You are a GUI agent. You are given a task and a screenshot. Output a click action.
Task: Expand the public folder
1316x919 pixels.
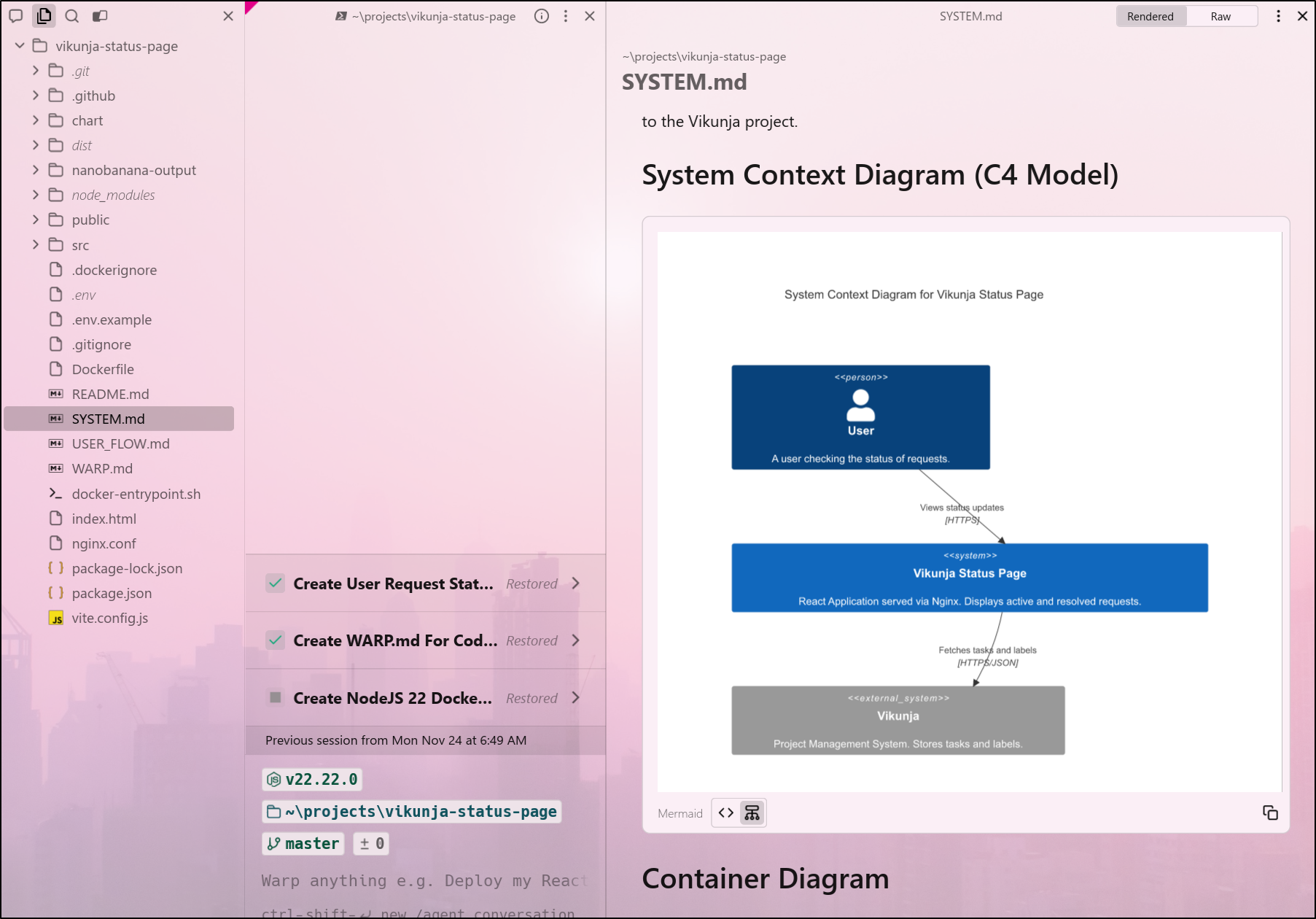tap(36, 220)
